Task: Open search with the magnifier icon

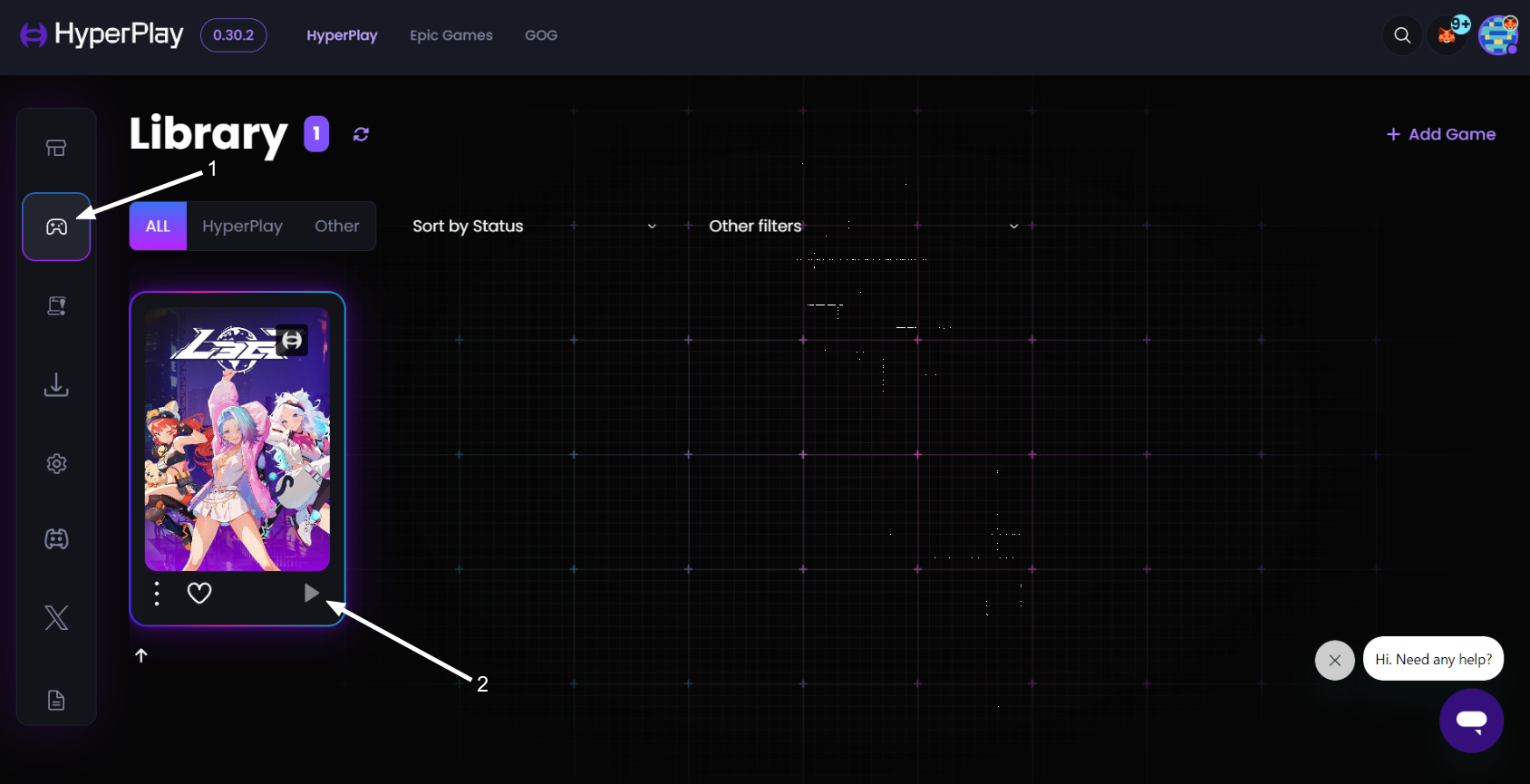Action: 1402,35
